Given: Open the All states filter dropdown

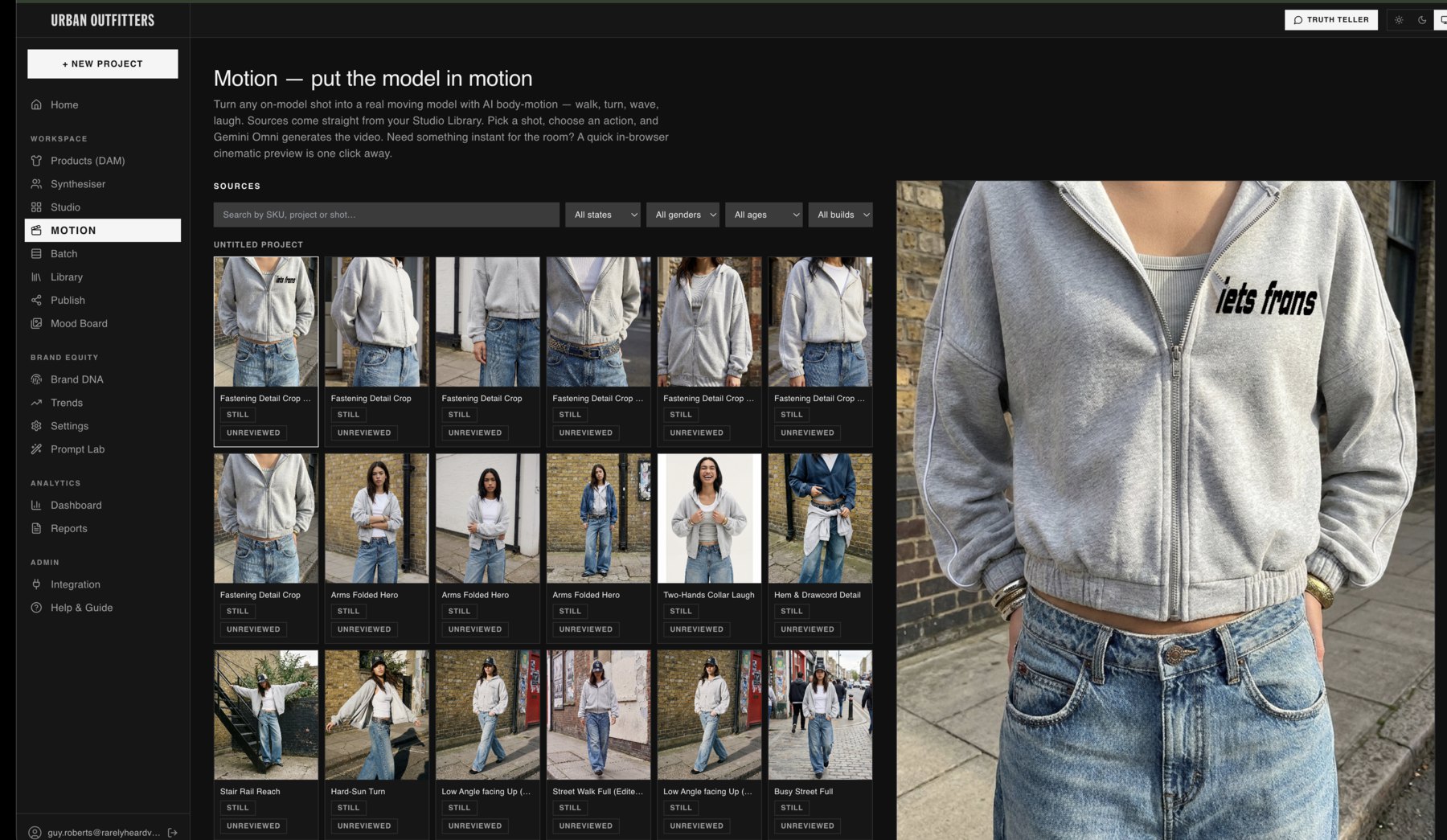Looking at the screenshot, I should tap(603, 215).
